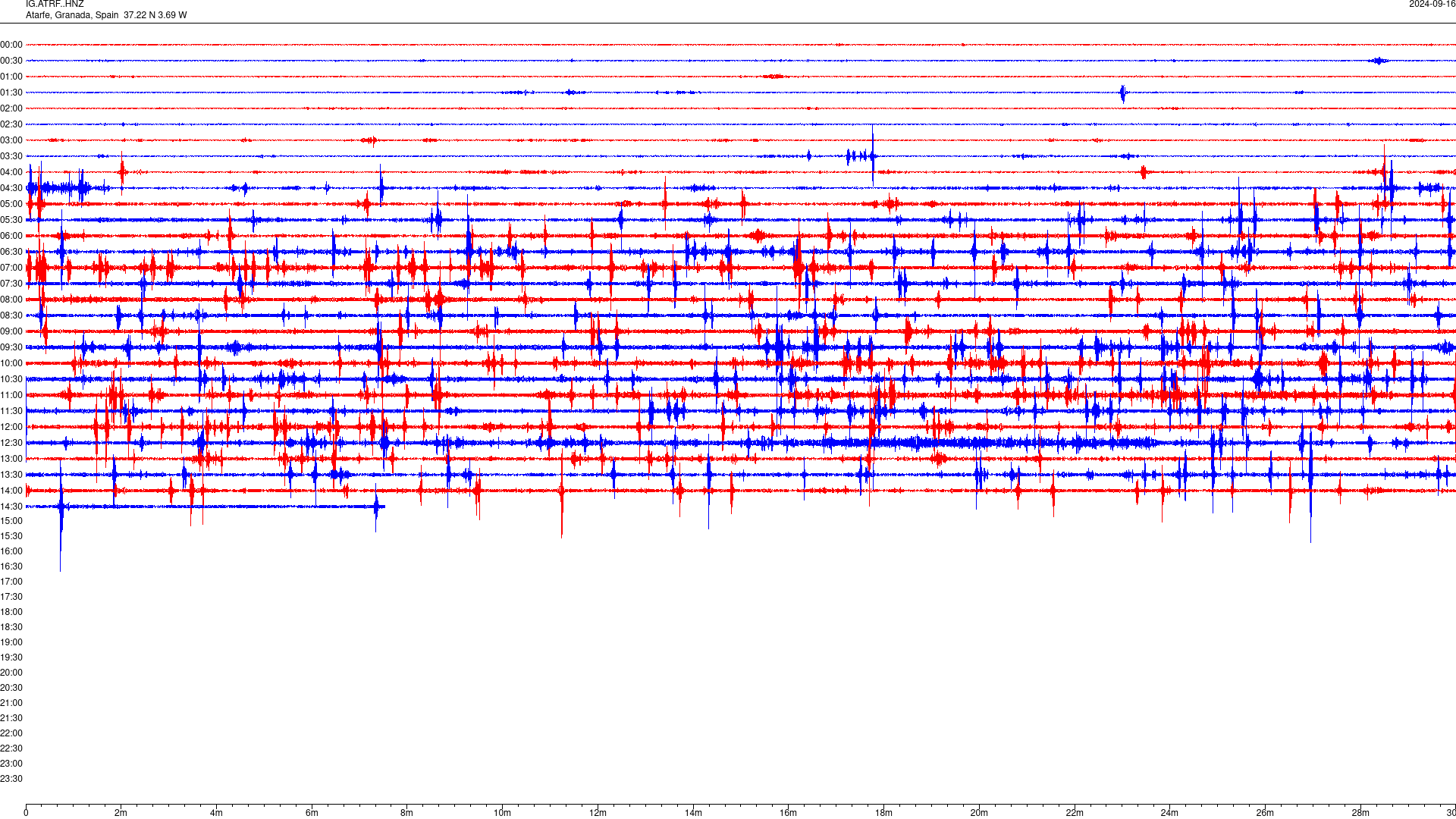
Task: Click the 18m tick on the time axis
Action: pos(883,813)
